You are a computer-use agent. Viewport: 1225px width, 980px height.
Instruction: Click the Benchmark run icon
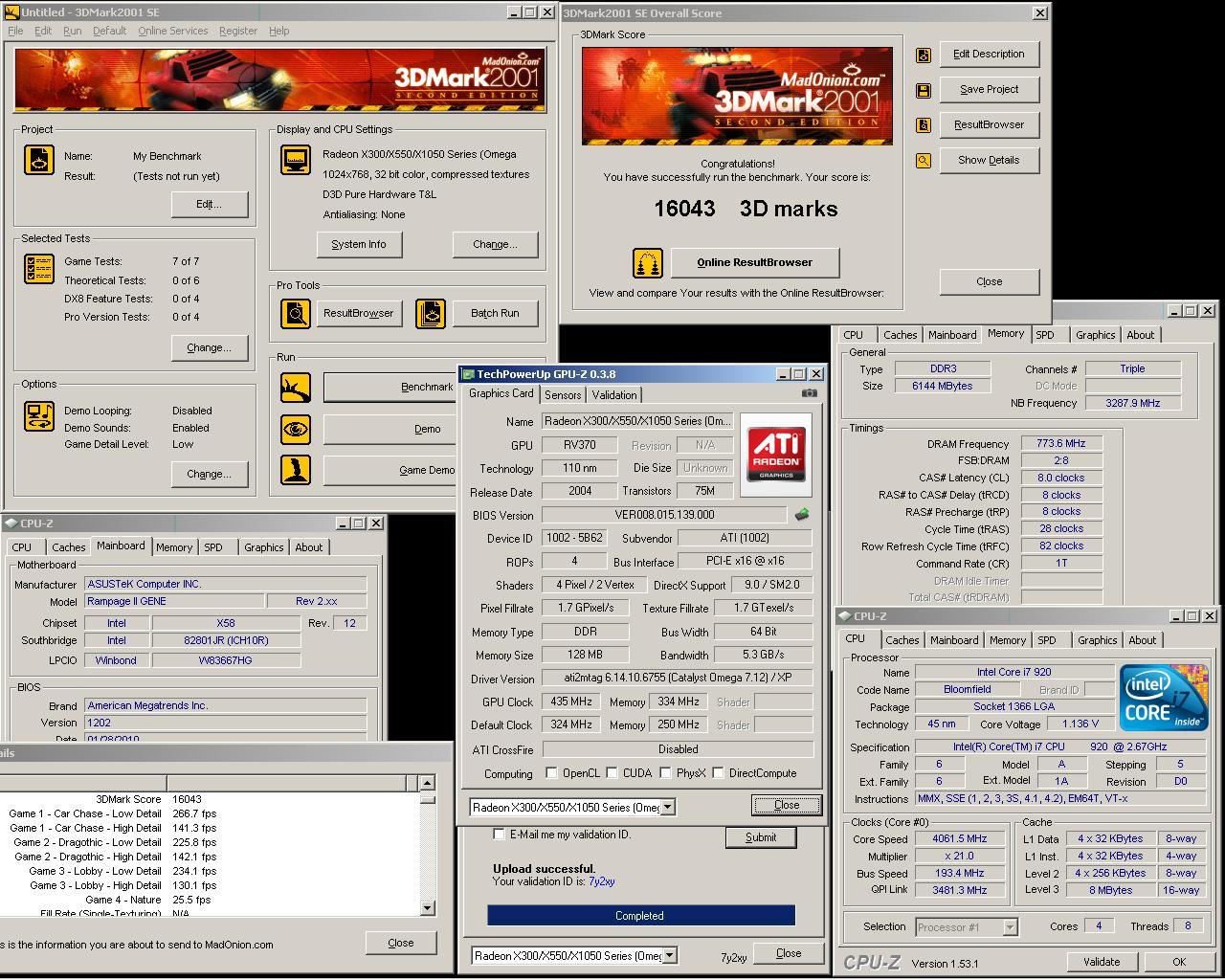point(296,388)
